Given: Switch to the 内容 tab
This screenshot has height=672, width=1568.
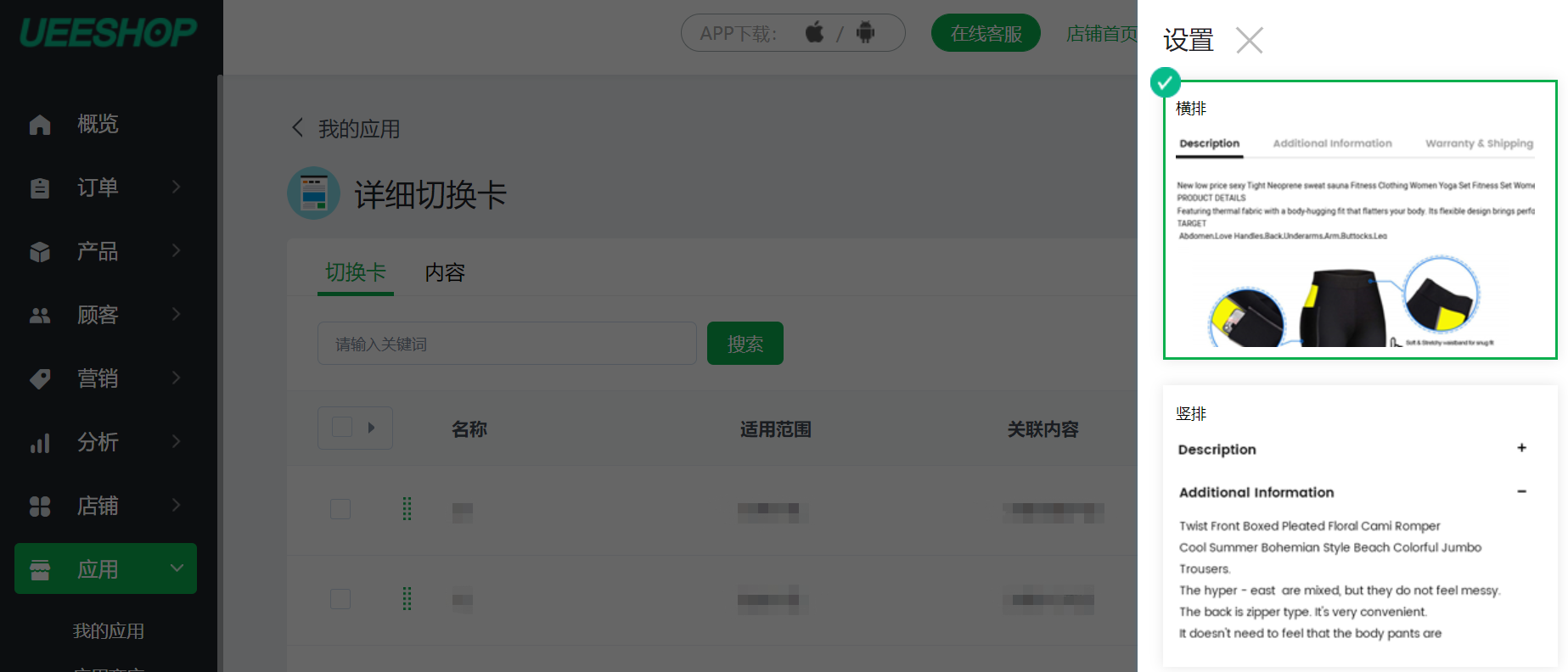Looking at the screenshot, I should 445,272.
